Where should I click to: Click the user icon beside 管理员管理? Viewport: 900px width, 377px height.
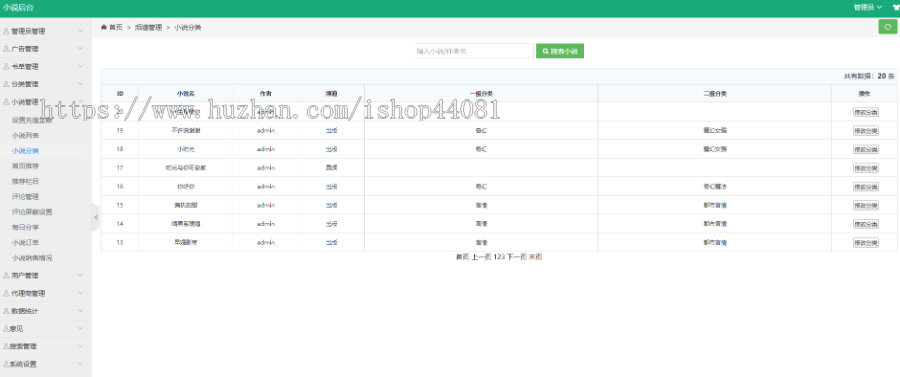coord(6,32)
